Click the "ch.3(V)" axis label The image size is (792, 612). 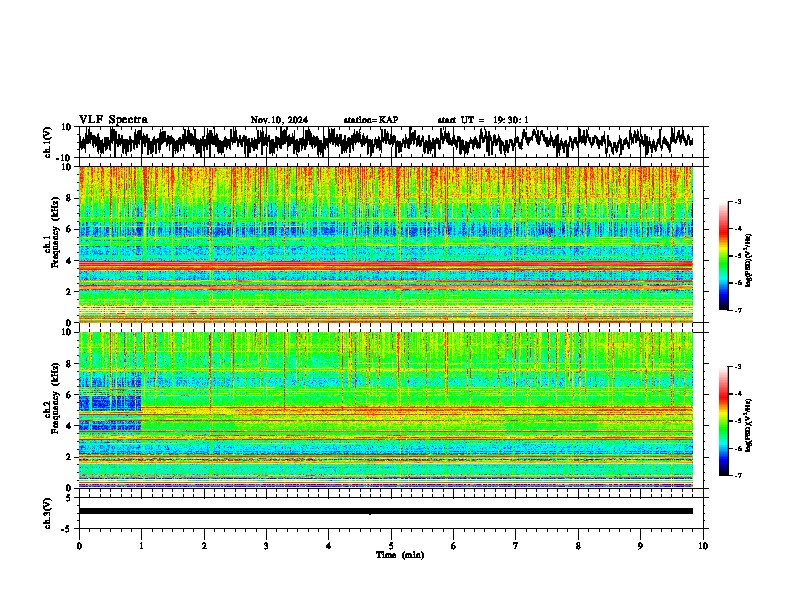point(48,513)
